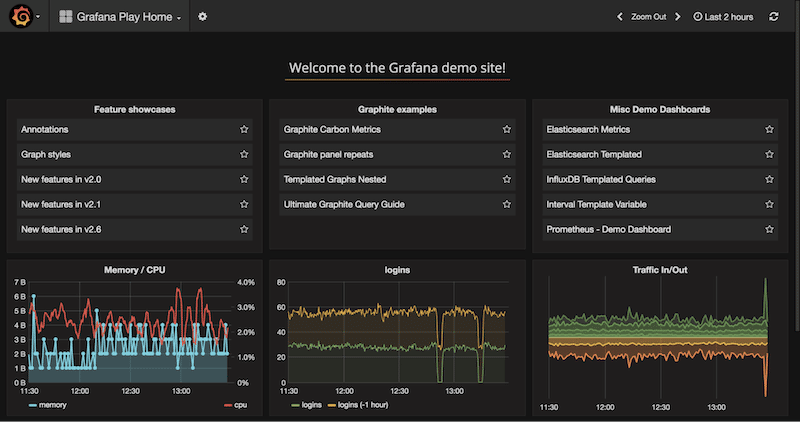The width and height of the screenshot is (800, 422).
Task: Open the Traffic In/Out panel title menu
Action: (x=659, y=270)
